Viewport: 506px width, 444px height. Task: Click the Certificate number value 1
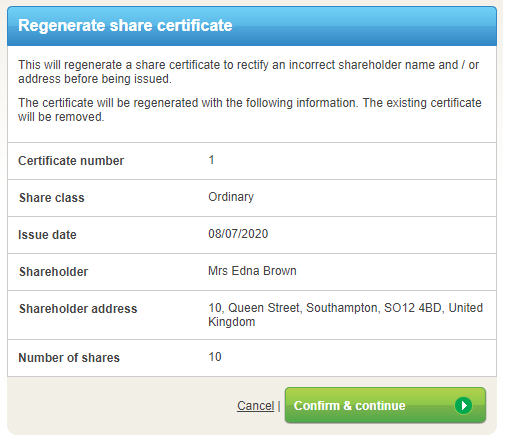[x=211, y=160]
